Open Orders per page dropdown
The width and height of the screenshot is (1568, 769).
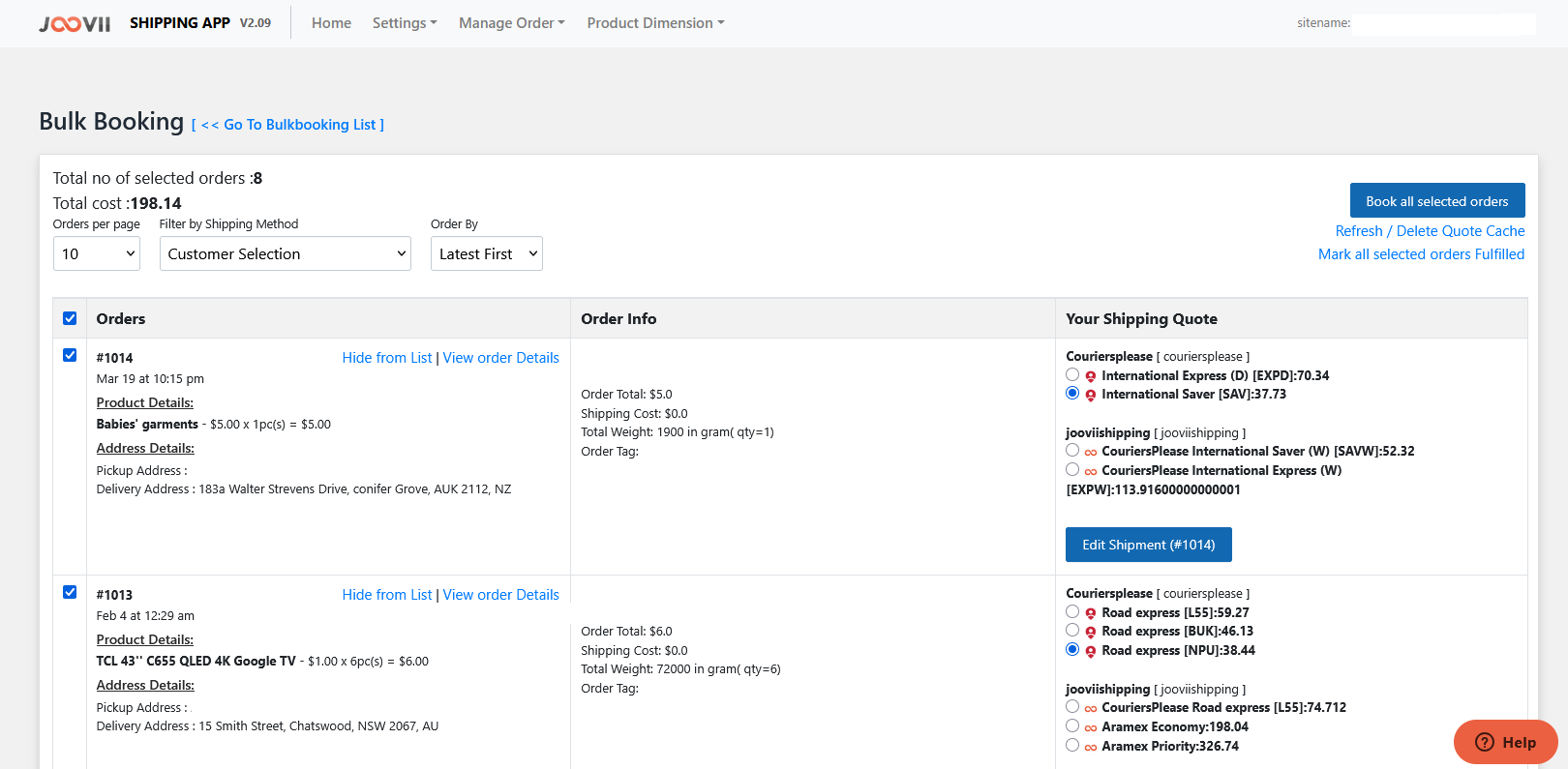coord(97,253)
